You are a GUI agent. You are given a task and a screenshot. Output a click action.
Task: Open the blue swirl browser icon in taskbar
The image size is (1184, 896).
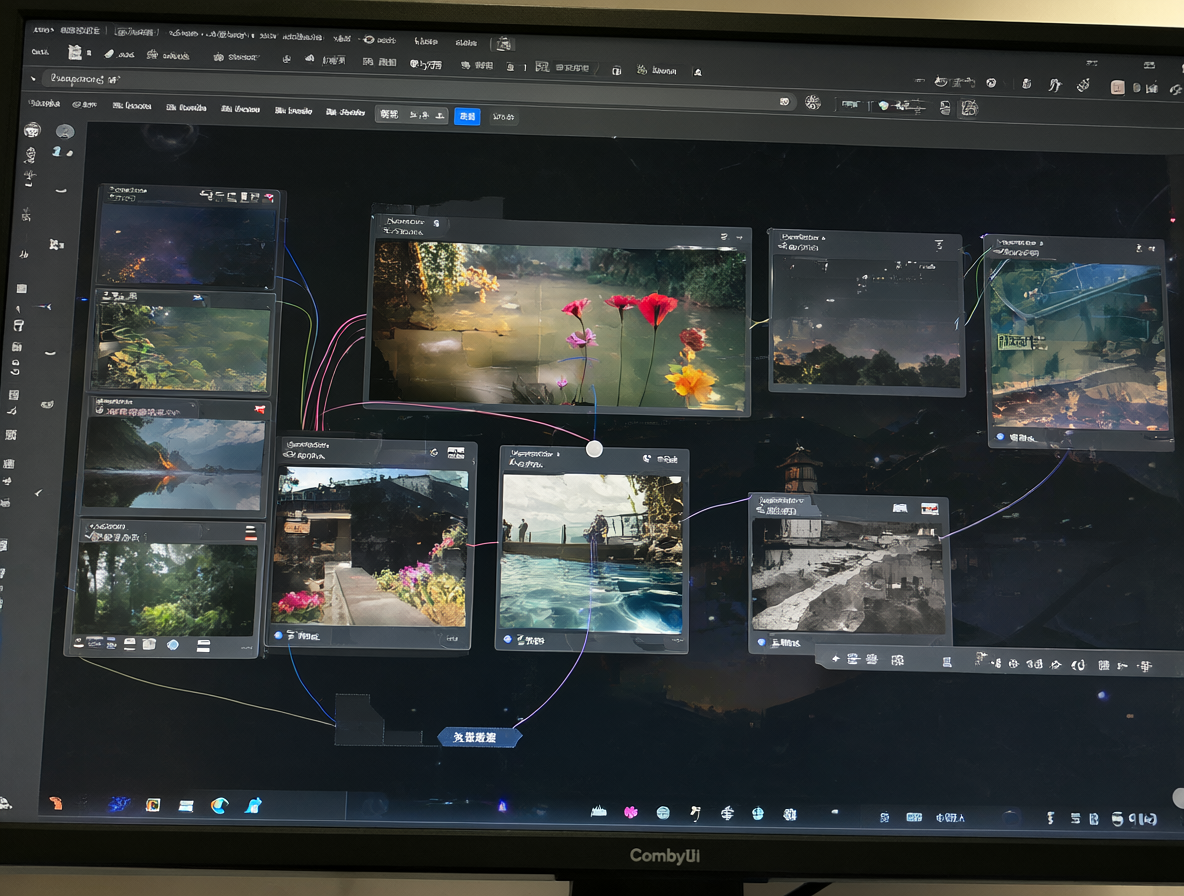click(x=220, y=805)
